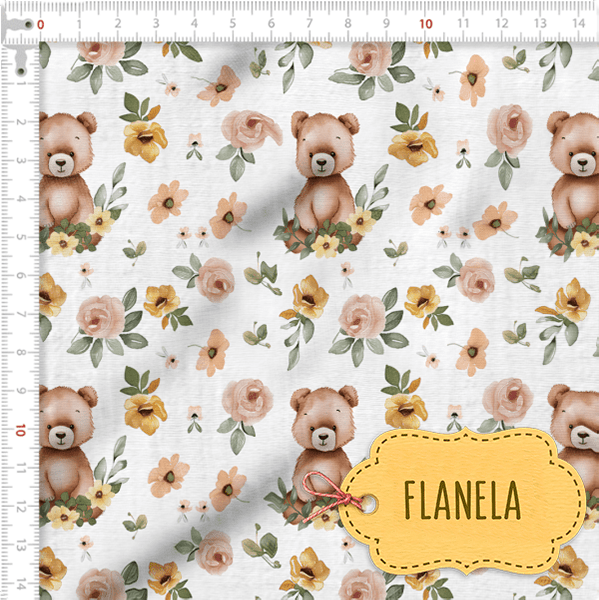599x600 pixels.
Task: Click the number 12 on the top ruler
Action: [x=502, y=23]
